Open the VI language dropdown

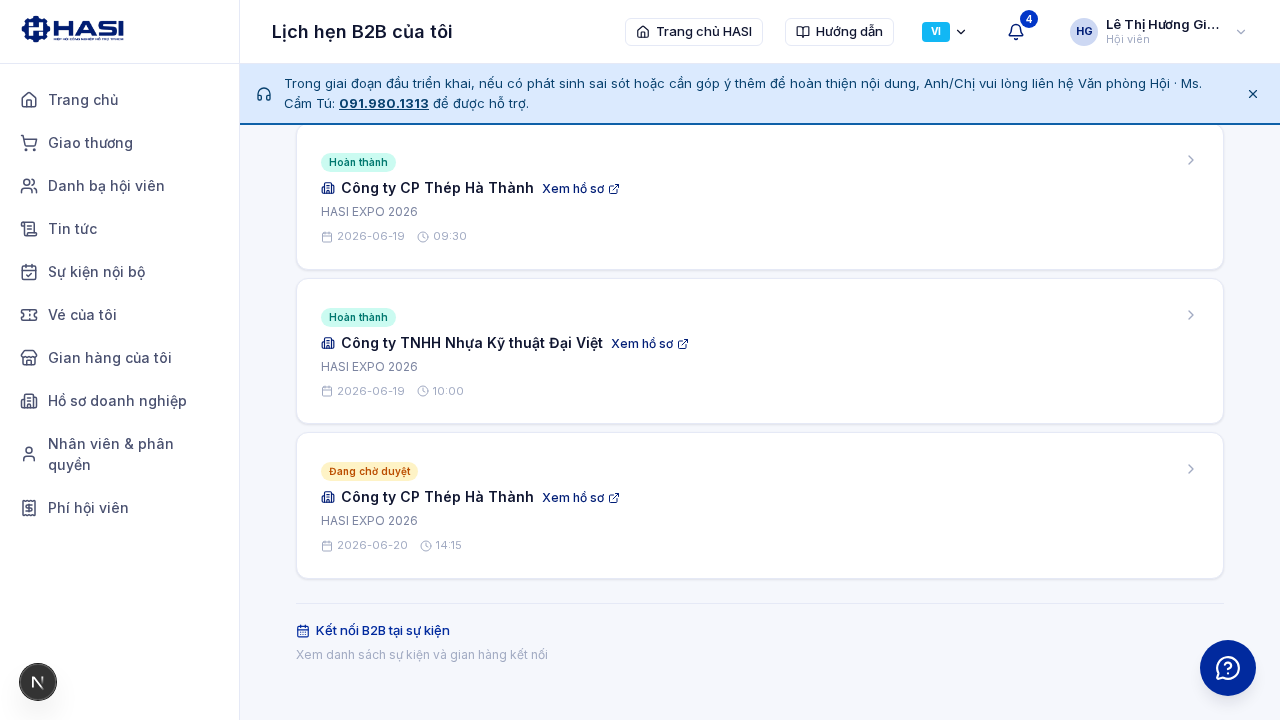(x=944, y=32)
